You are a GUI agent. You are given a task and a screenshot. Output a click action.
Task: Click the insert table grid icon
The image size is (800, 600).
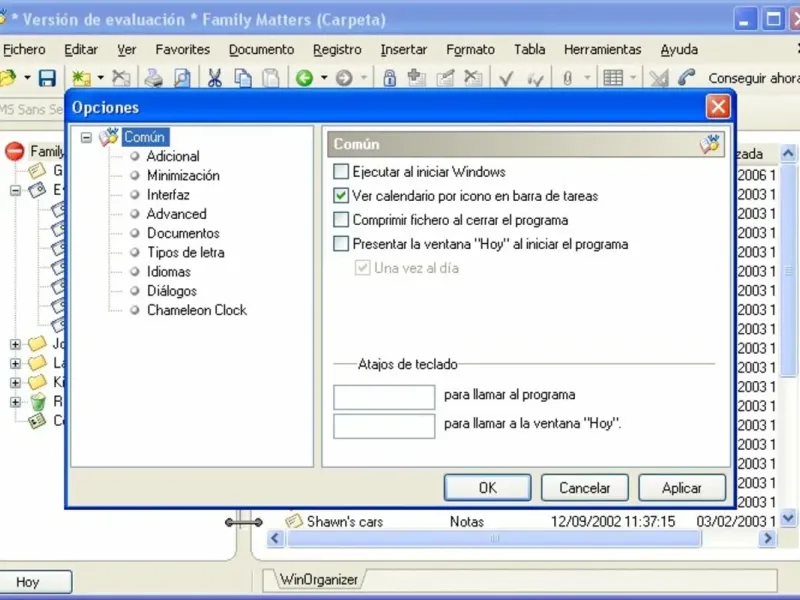[613, 78]
